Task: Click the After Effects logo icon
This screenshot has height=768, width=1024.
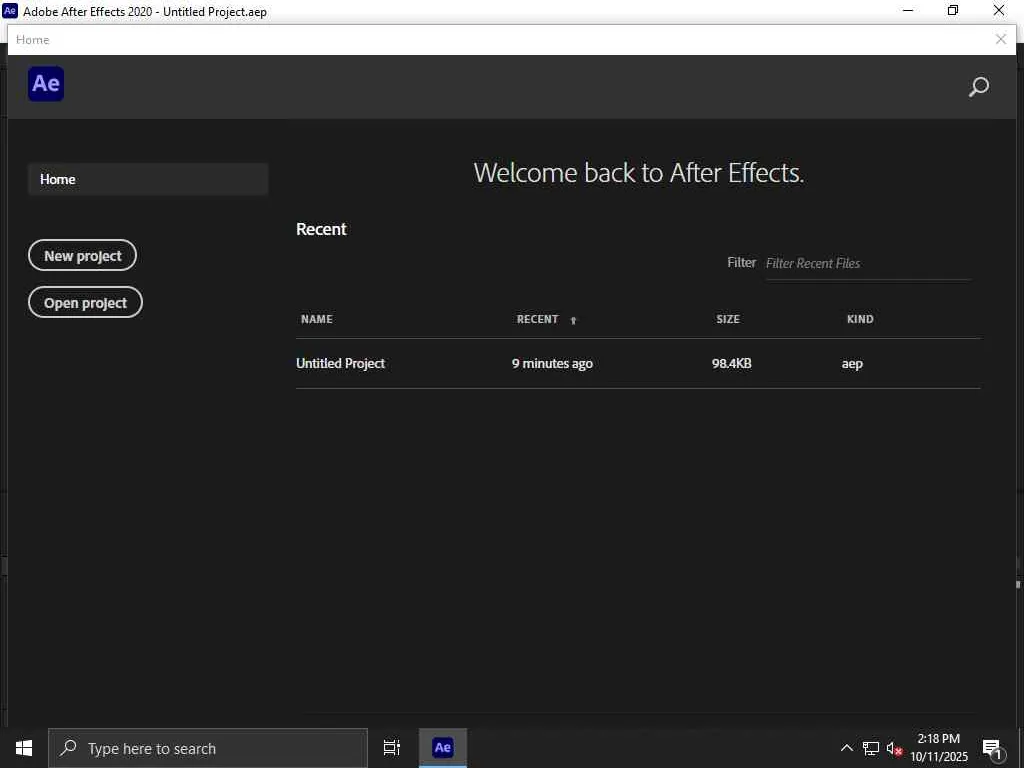Action: tap(46, 84)
